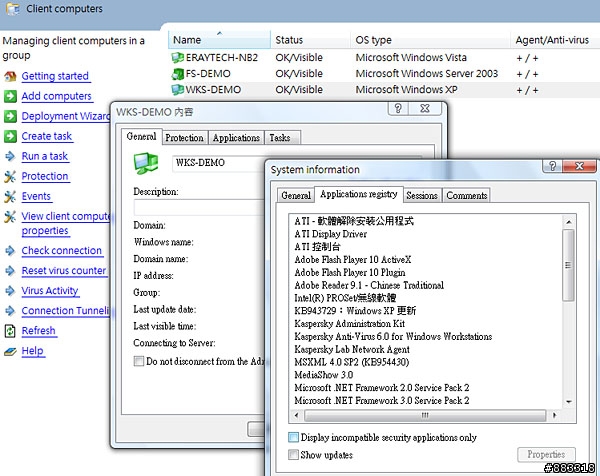This screenshot has height=476, width=600.
Task: Open General tab in WKS-DEMO dialog
Action: (142, 136)
